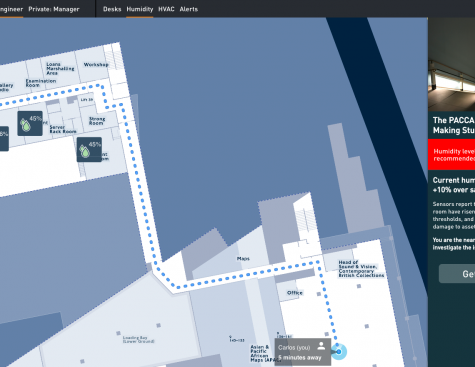Select the Private: Manager view

tap(54, 9)
